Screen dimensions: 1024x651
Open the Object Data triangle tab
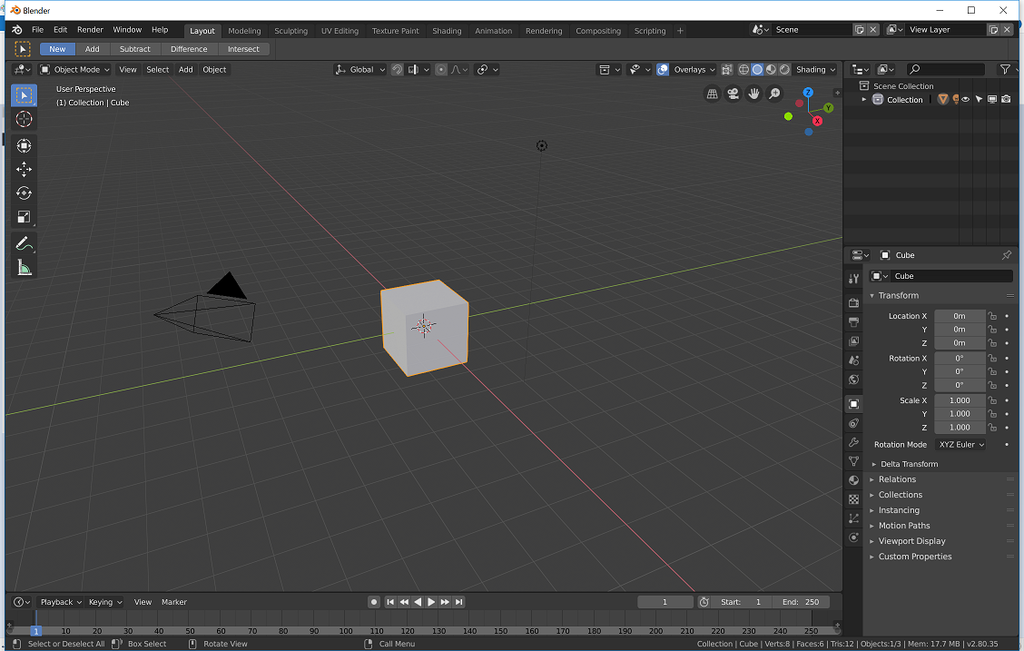click(x=854, y=461)
